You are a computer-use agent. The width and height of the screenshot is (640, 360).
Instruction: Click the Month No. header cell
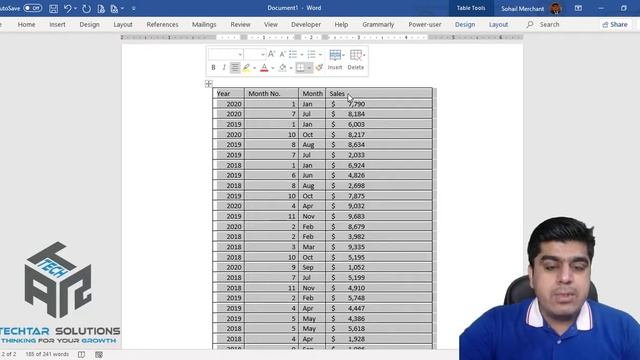point(271,93)
